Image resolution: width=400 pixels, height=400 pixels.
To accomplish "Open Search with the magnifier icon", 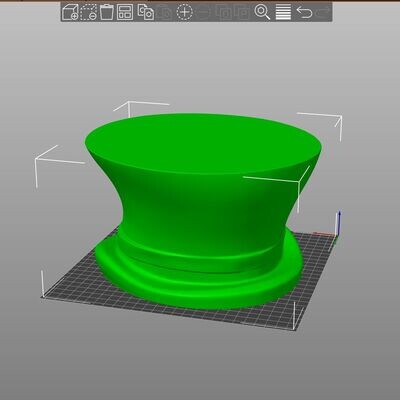I will 262,12.
